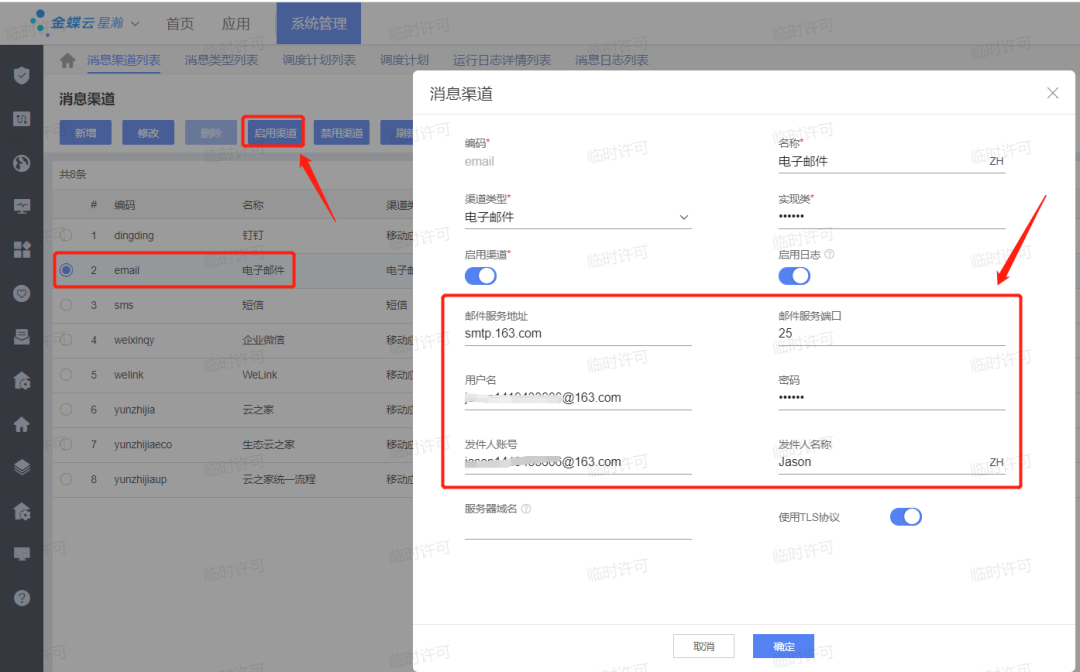Click the 发件人账号 input field

click(x=578, y=463)
